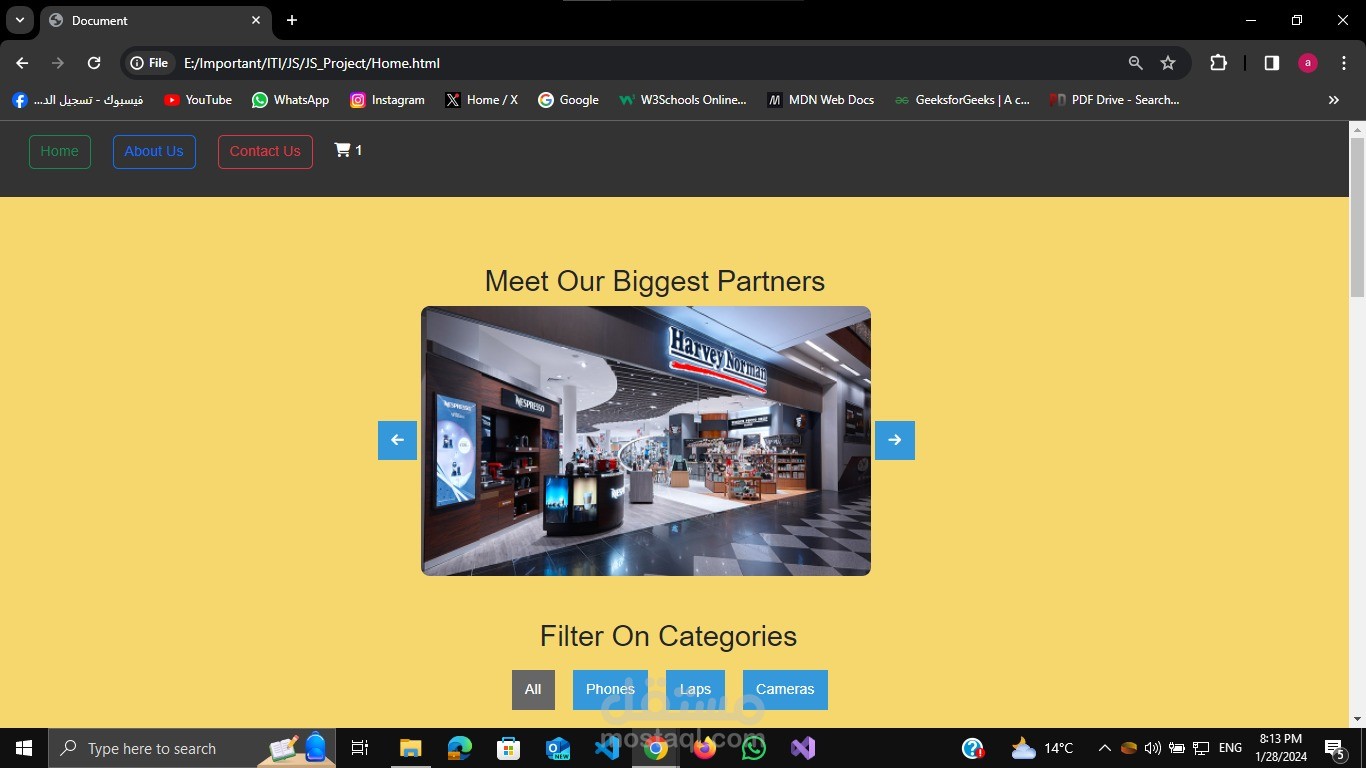Click the Harvey Norman store image
The image size is (1366, 768).
(646, 441)
